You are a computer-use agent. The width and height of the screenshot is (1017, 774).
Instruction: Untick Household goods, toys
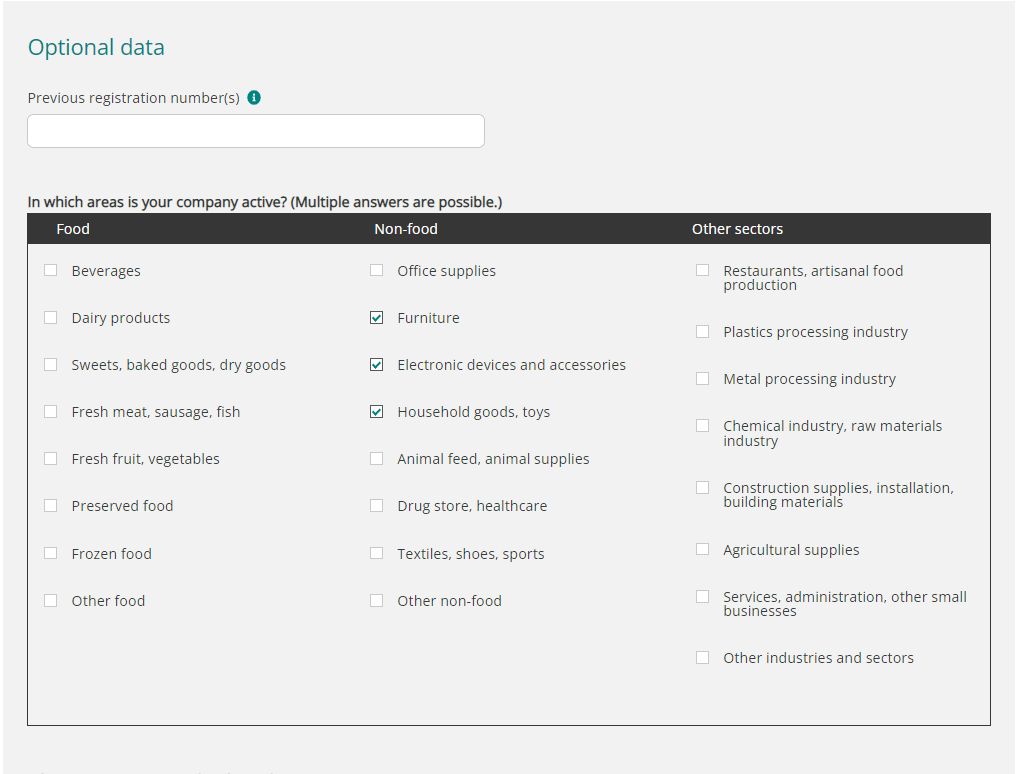(x=376, y=411)
